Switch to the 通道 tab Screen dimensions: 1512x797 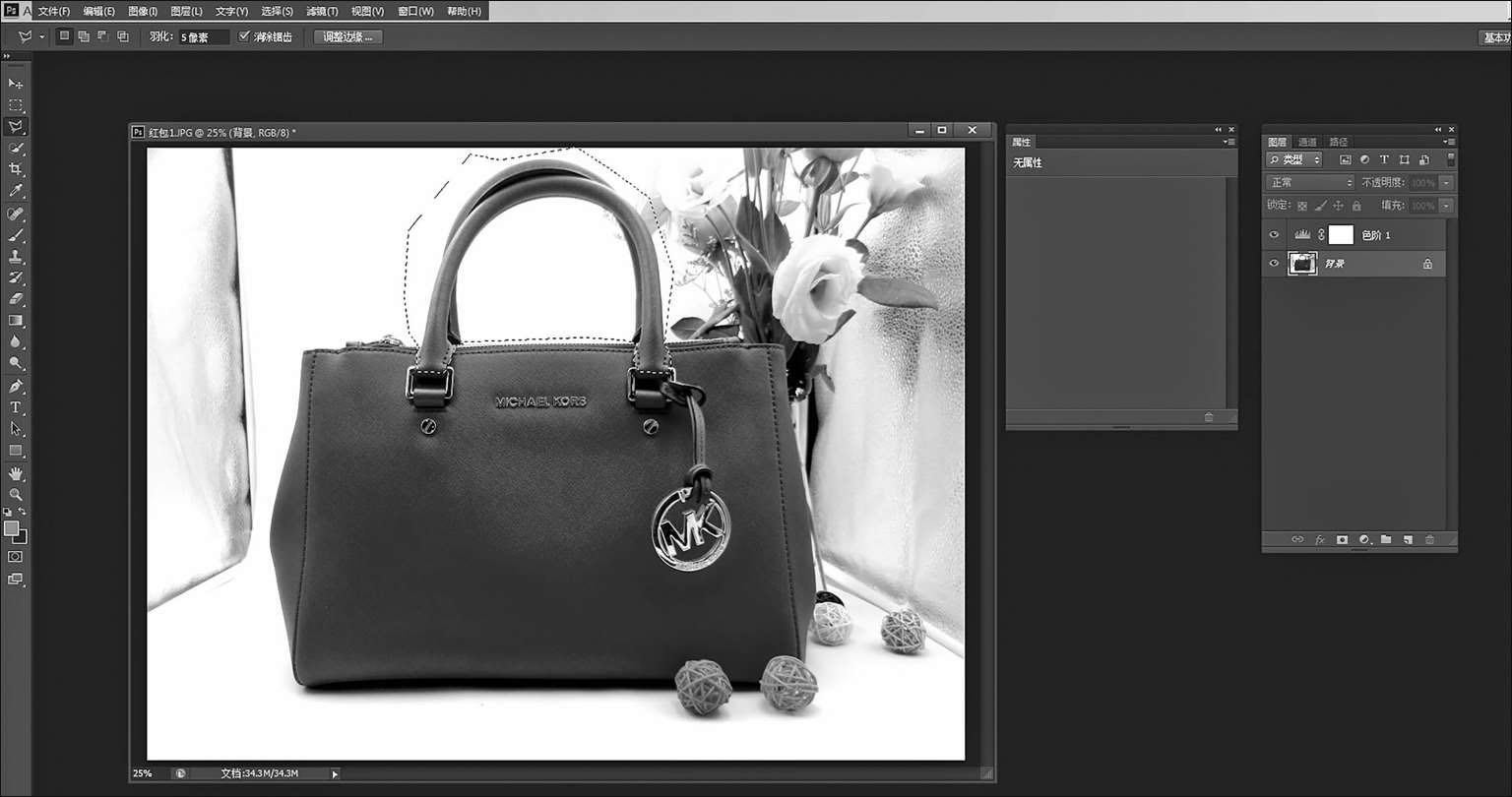pos(1307,142)
